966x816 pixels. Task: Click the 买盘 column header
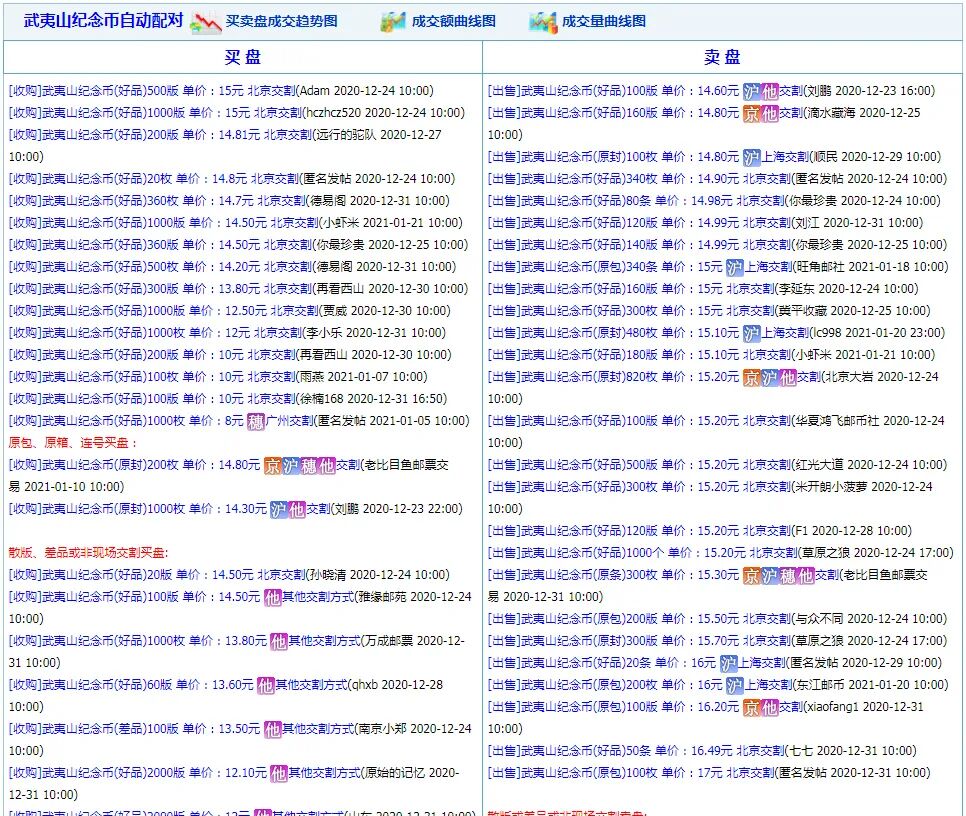pyautogui.click(x=243, y=57)
